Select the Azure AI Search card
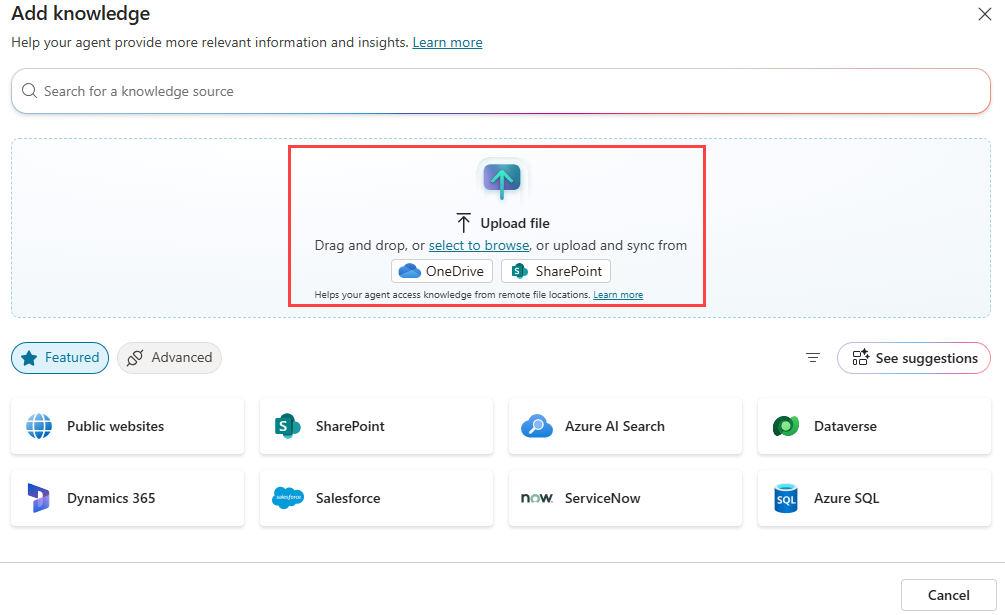This screenshot has width=1005, height=615. click(626, 426)
